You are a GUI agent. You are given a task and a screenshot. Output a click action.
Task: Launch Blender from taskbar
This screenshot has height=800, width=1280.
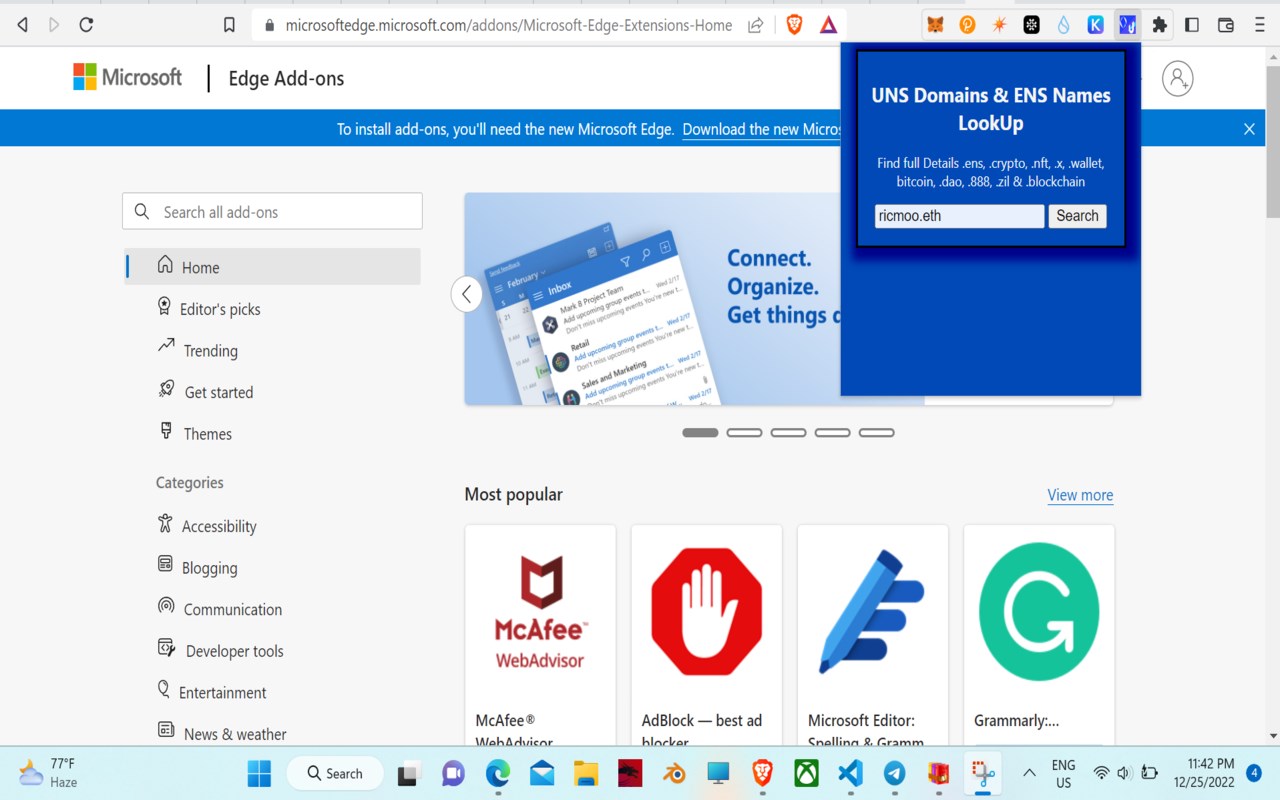674,774
